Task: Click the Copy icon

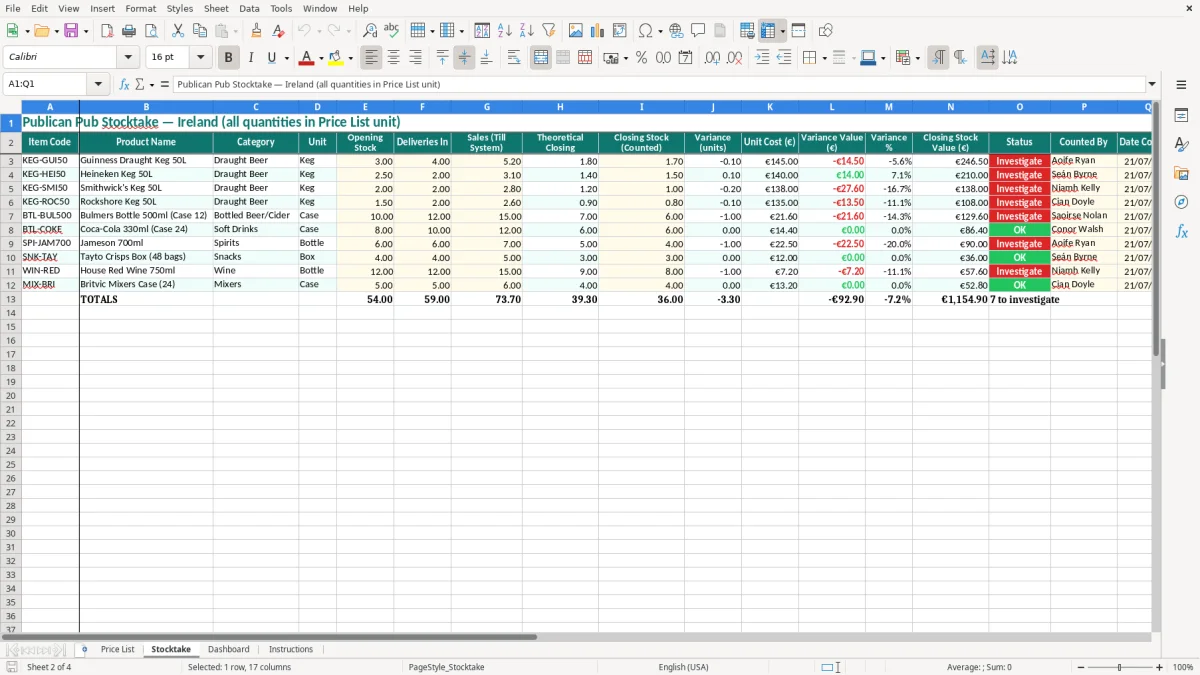Action: pos(200,31)
